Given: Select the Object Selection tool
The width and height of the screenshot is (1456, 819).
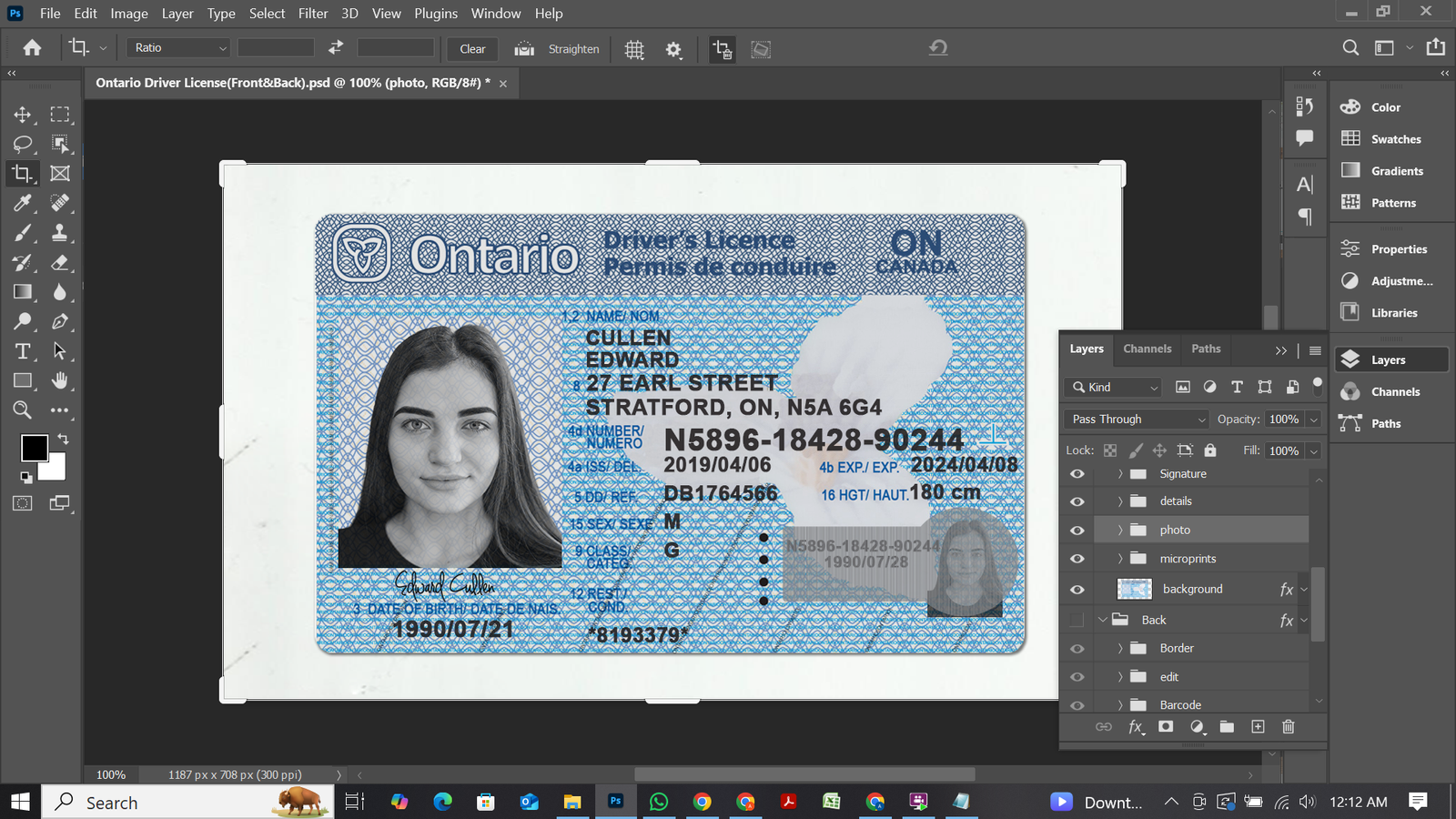Looking at the screenshot, I should coord(60,144).
